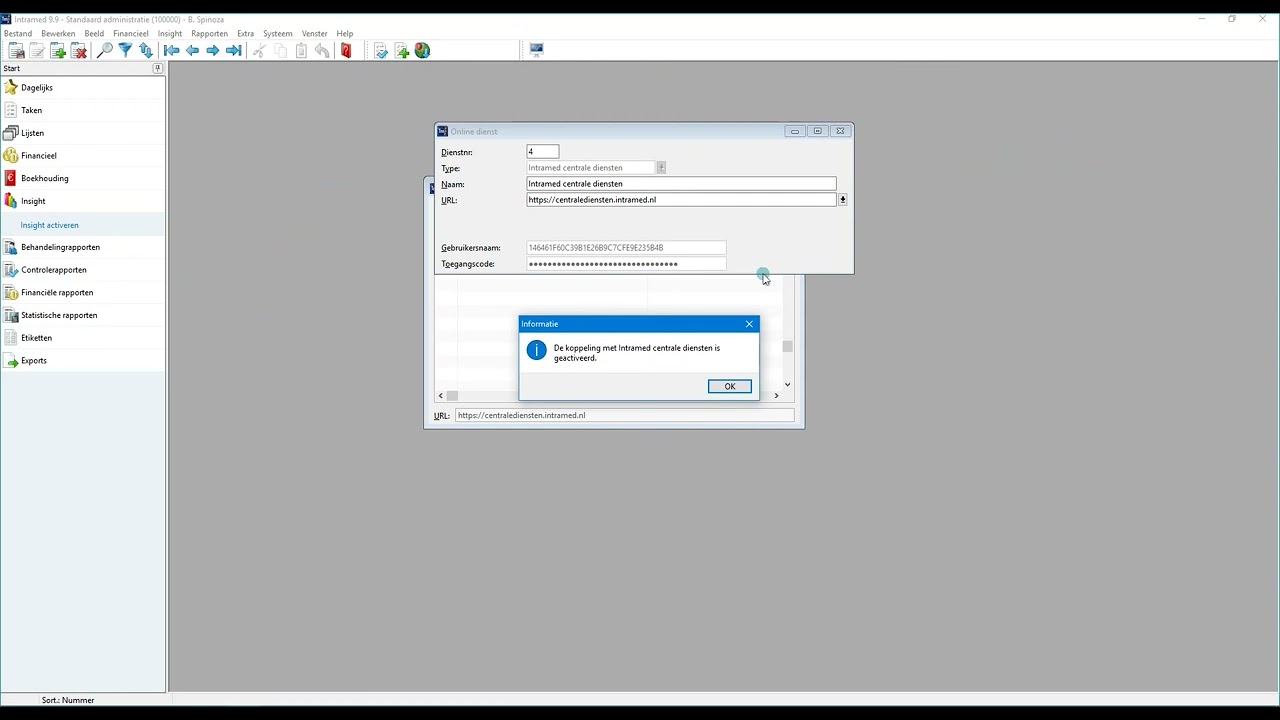This screenshot has width=1280, height=720.
Task: Click the Naam input field
Action: 681,184
